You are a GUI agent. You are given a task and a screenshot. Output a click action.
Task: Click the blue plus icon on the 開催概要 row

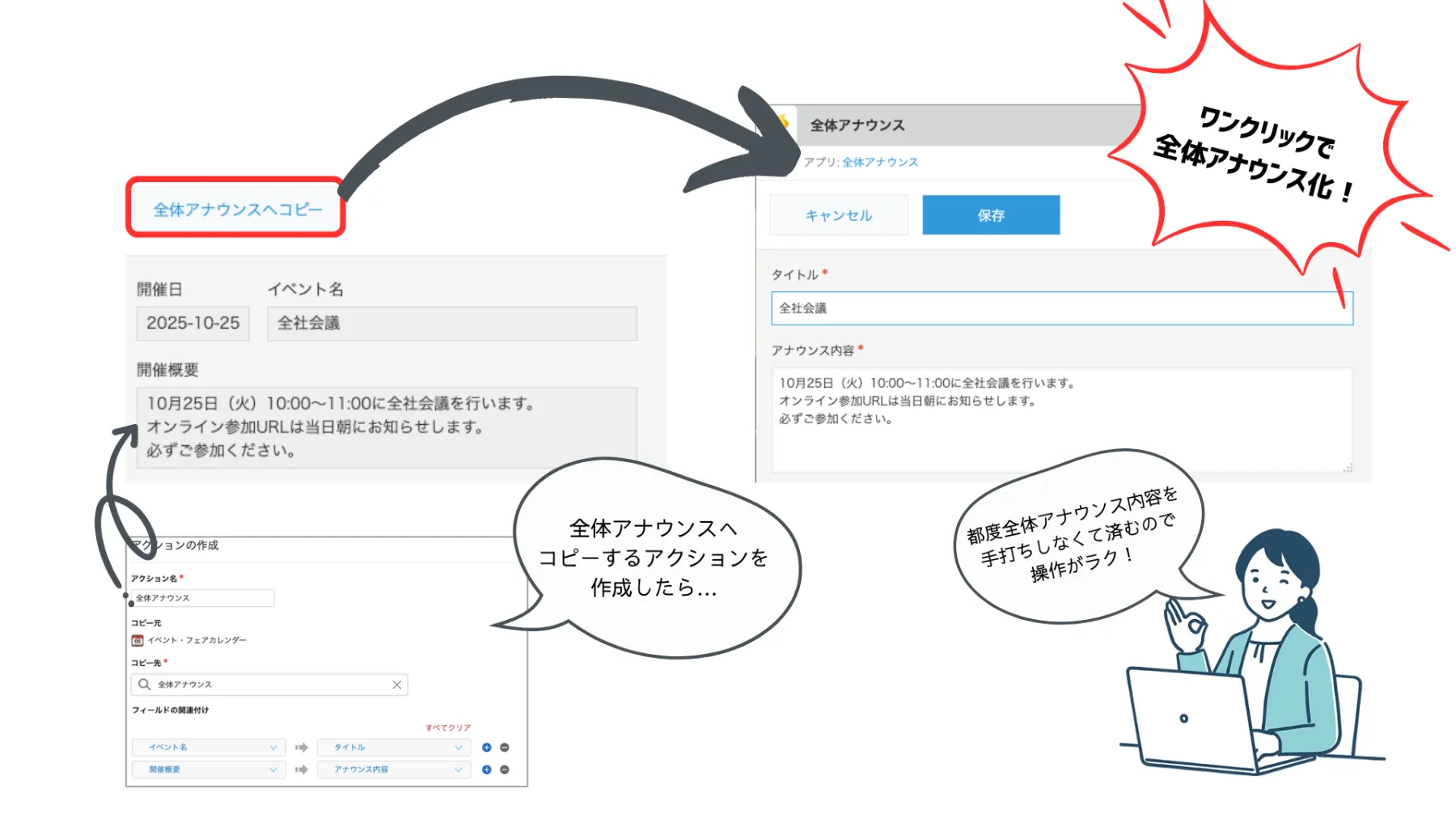coord(486,770)
